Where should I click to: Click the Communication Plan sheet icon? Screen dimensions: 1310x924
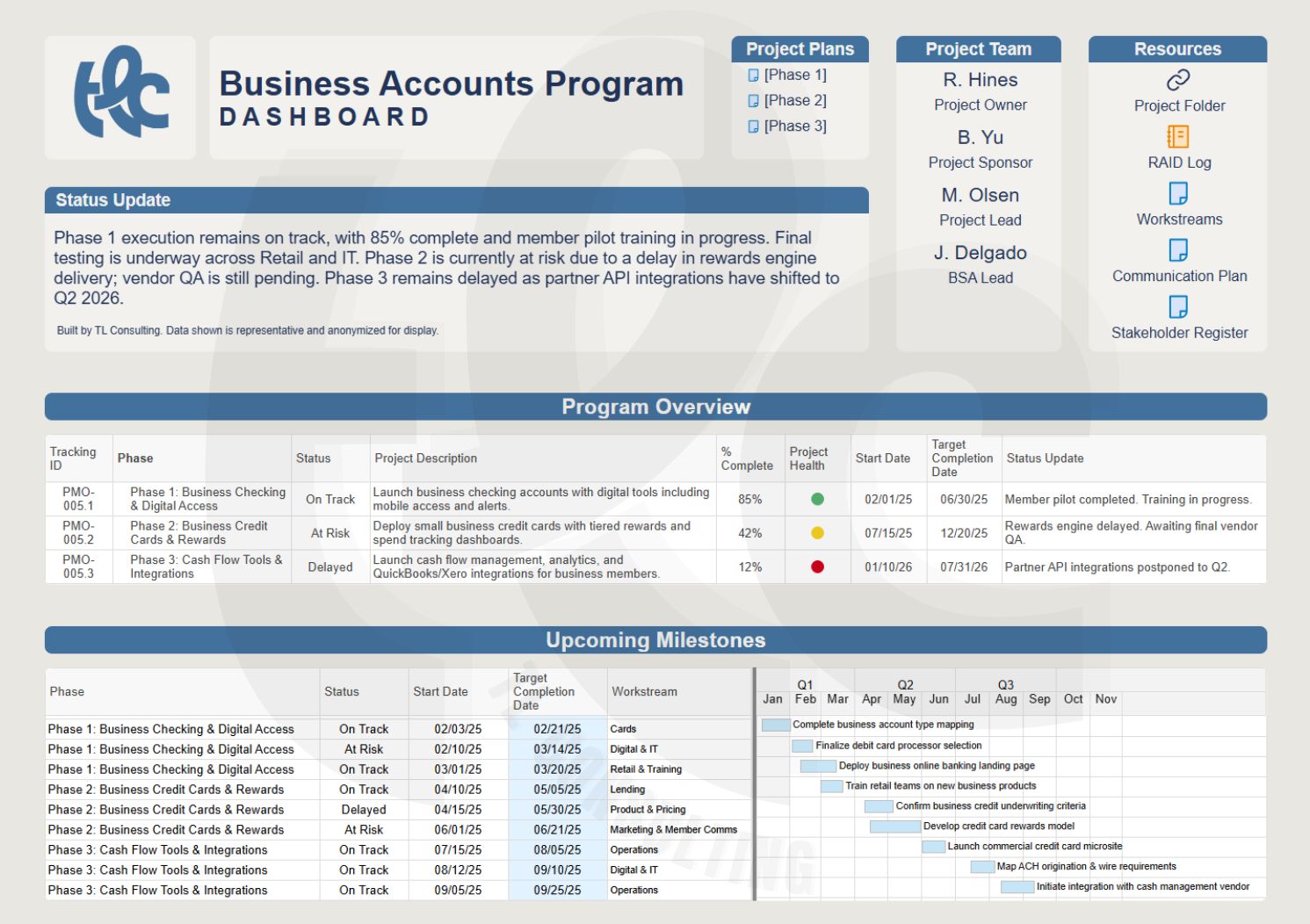pyautogui.click(x=1178, y=250)
